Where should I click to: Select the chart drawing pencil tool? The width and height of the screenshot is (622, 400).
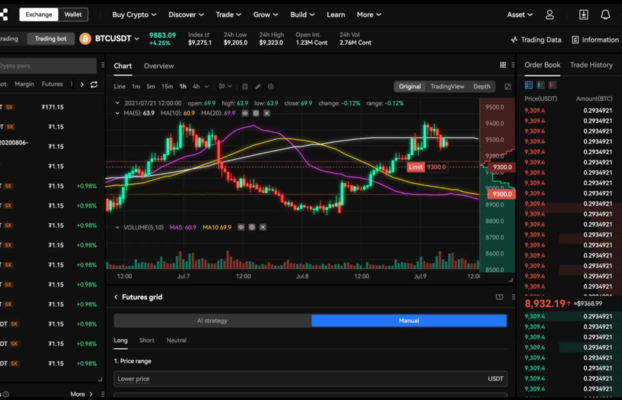point(258,87)
